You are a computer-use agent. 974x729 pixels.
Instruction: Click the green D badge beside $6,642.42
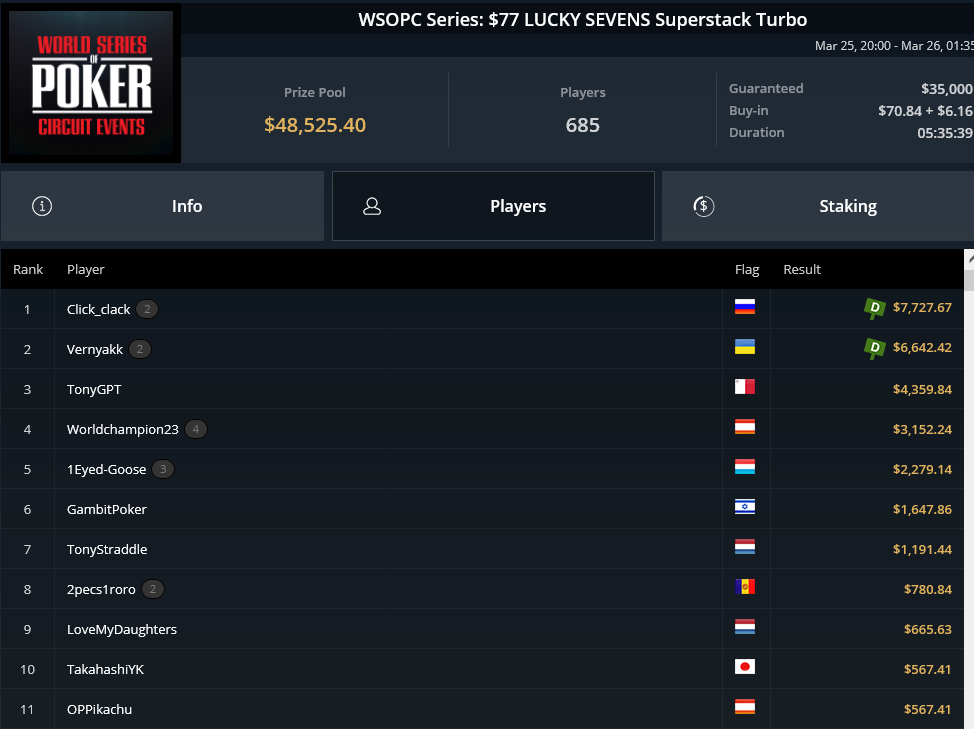tap(875, 348)
